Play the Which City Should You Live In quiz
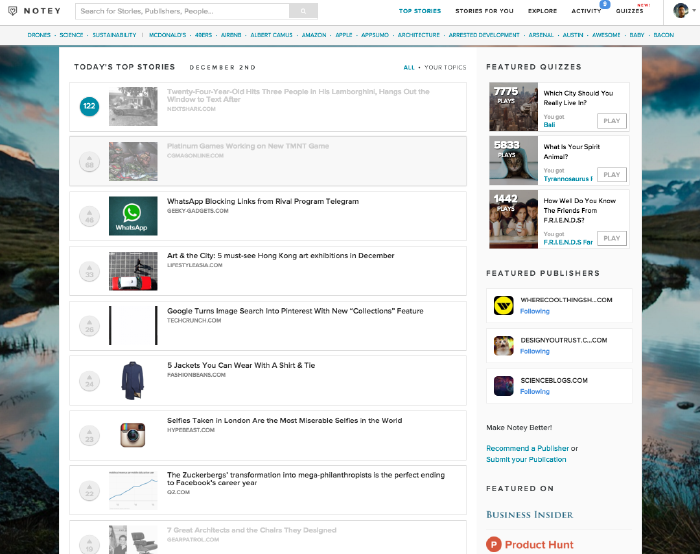700x554 pixels. click(x=612, y=121)
